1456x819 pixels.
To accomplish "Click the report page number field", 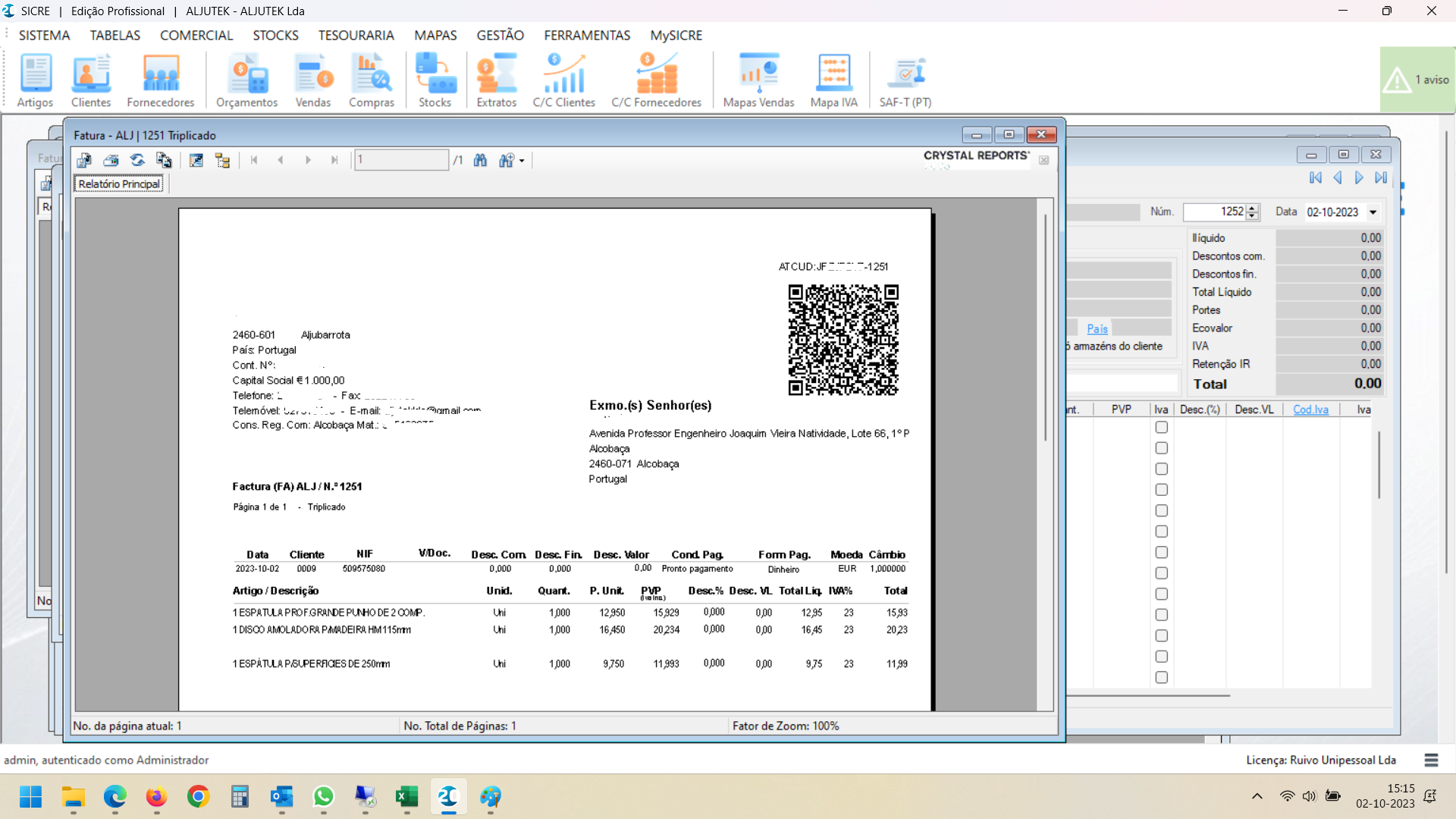I will [x=401, y=160].
